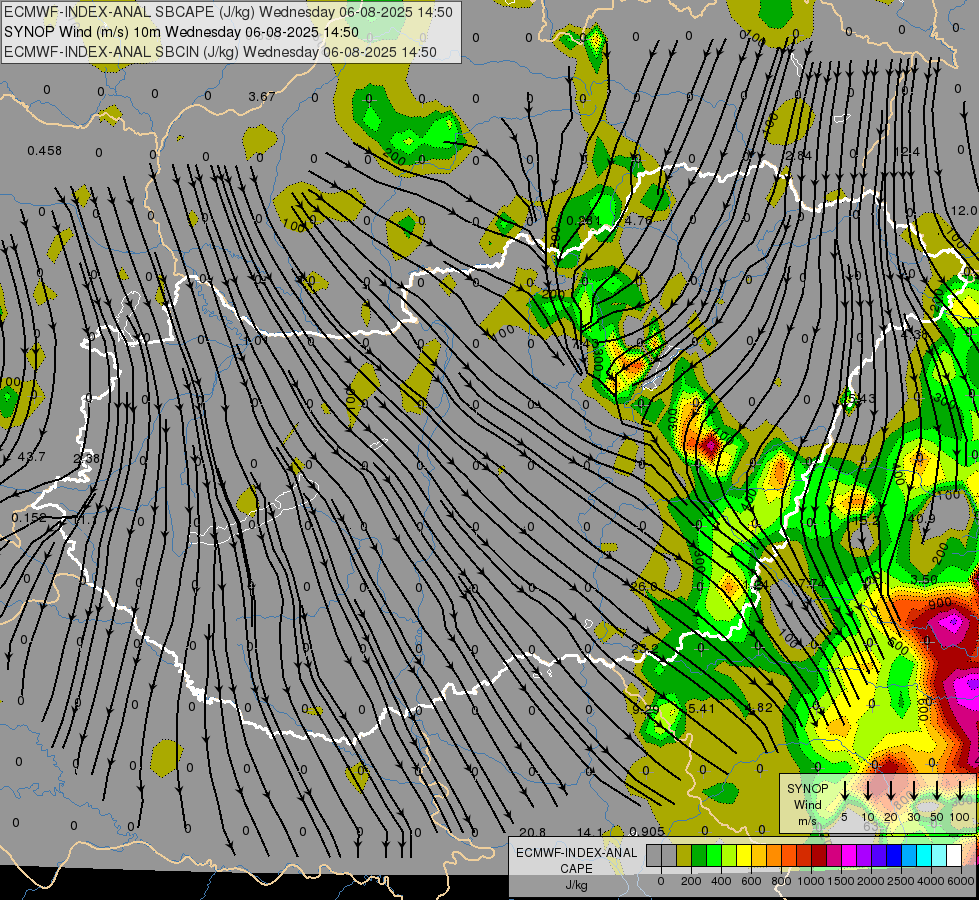Click the 'CAPE' label in the bottom legend
979x900 pixels.
[x=576, y=869]
